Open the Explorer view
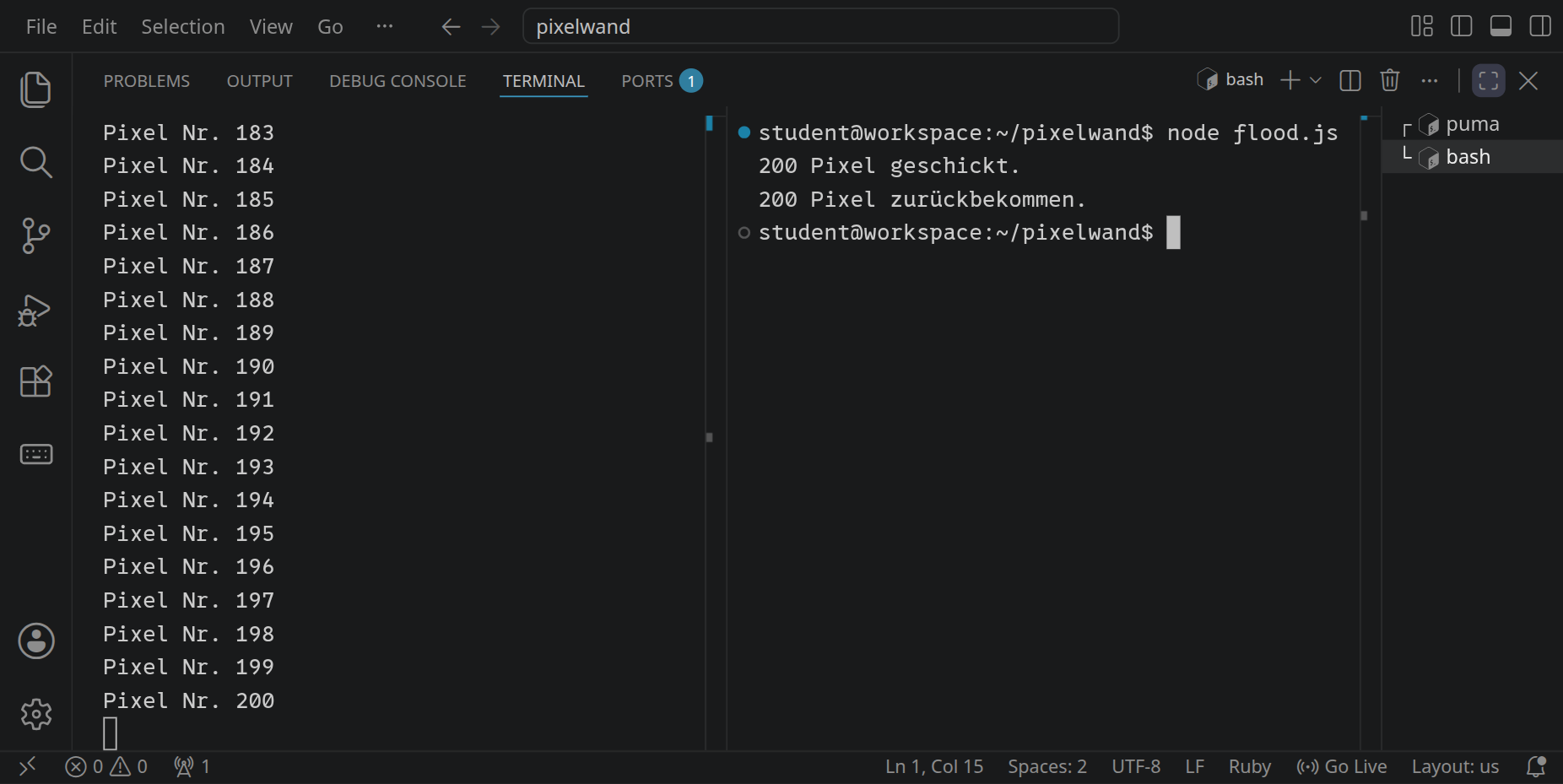This screenshot has height=784, width=1563. pyautogui.click(x=35, y=89)
